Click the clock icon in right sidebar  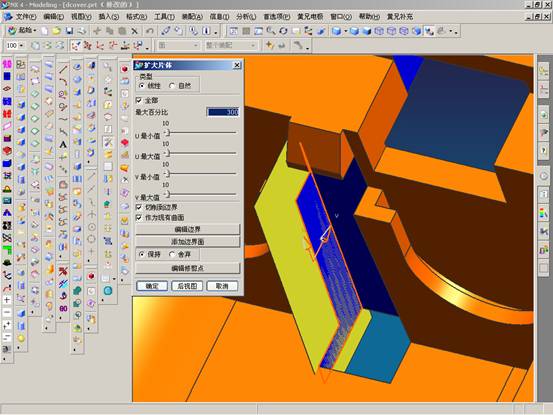point(544,176)
